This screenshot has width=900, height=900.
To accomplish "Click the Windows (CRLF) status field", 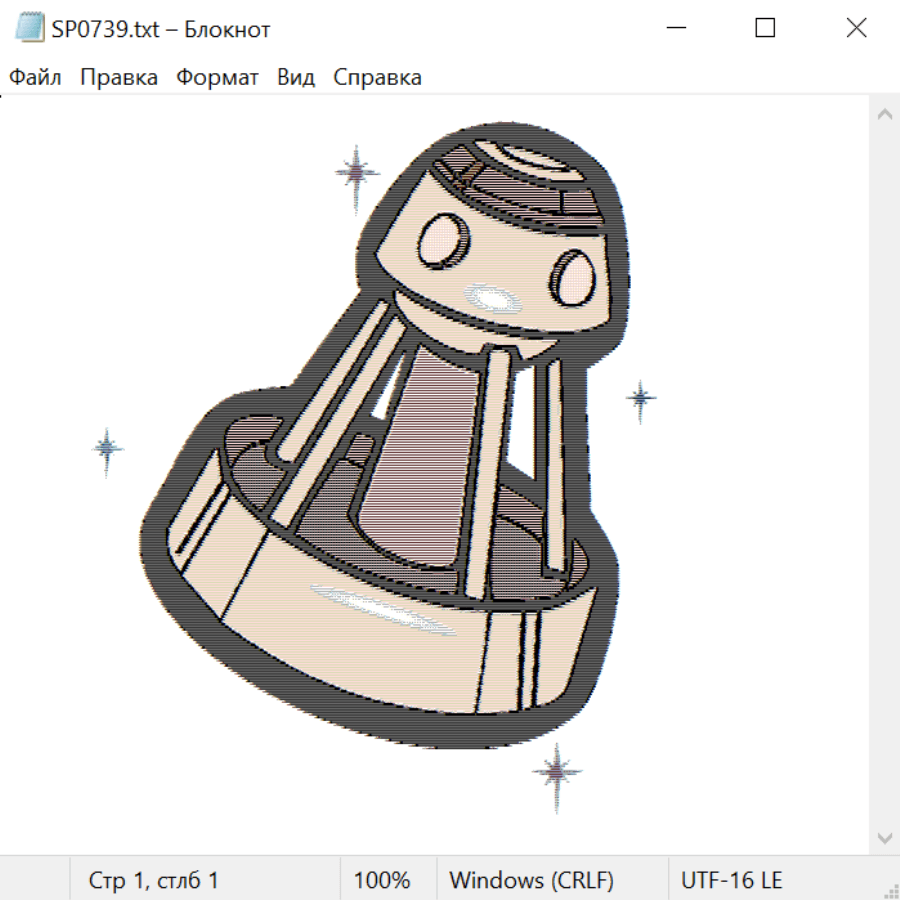I will (531, 880).
